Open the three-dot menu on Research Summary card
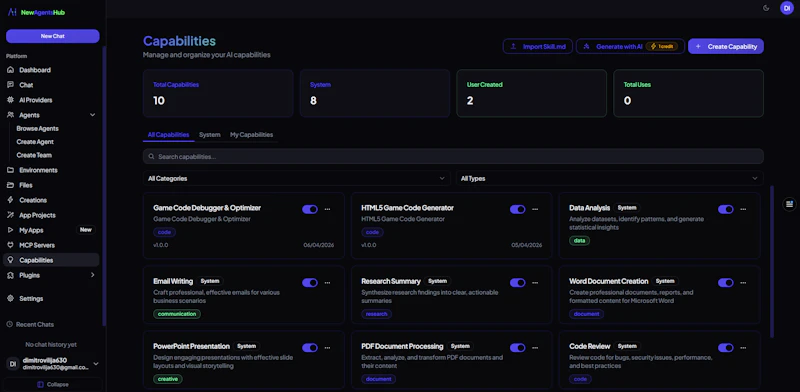Viewport: 800px width, 392px height. pos(535,282)
